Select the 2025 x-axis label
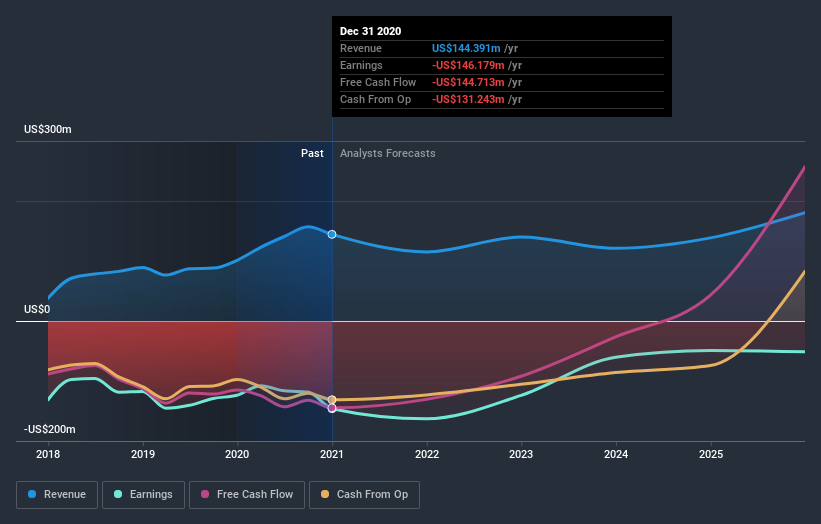Screen dimensions: 821x524 click(x=711, y=454)
